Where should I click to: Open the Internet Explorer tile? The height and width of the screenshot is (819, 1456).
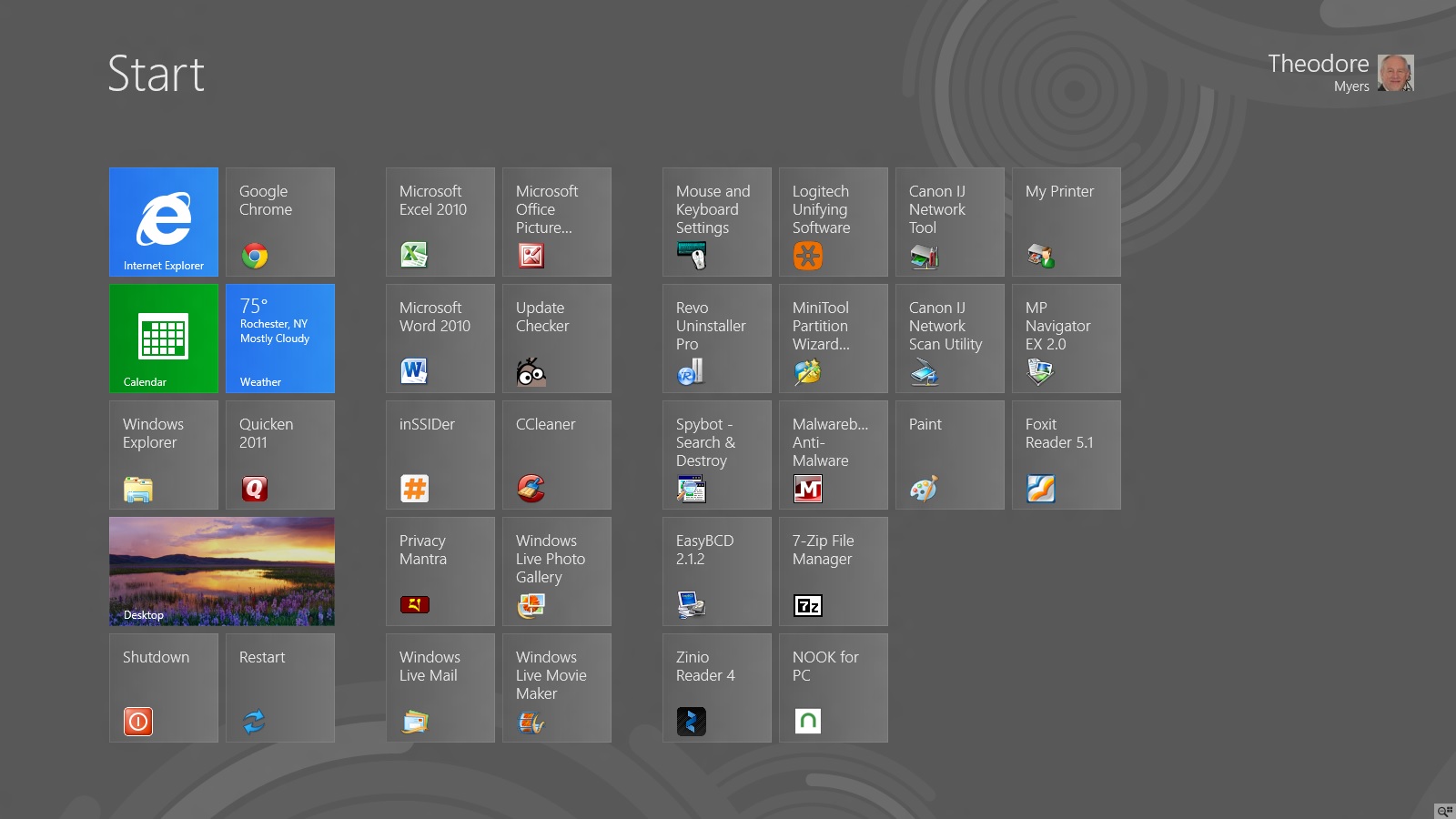[164, 222]
